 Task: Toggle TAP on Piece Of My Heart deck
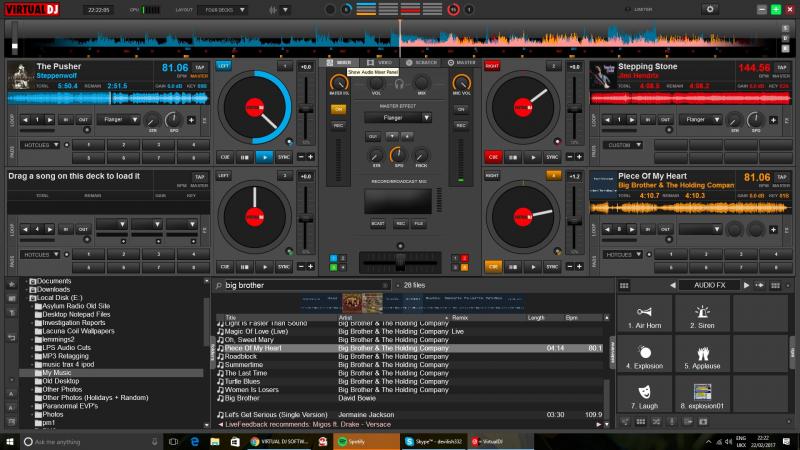[782, 177]
